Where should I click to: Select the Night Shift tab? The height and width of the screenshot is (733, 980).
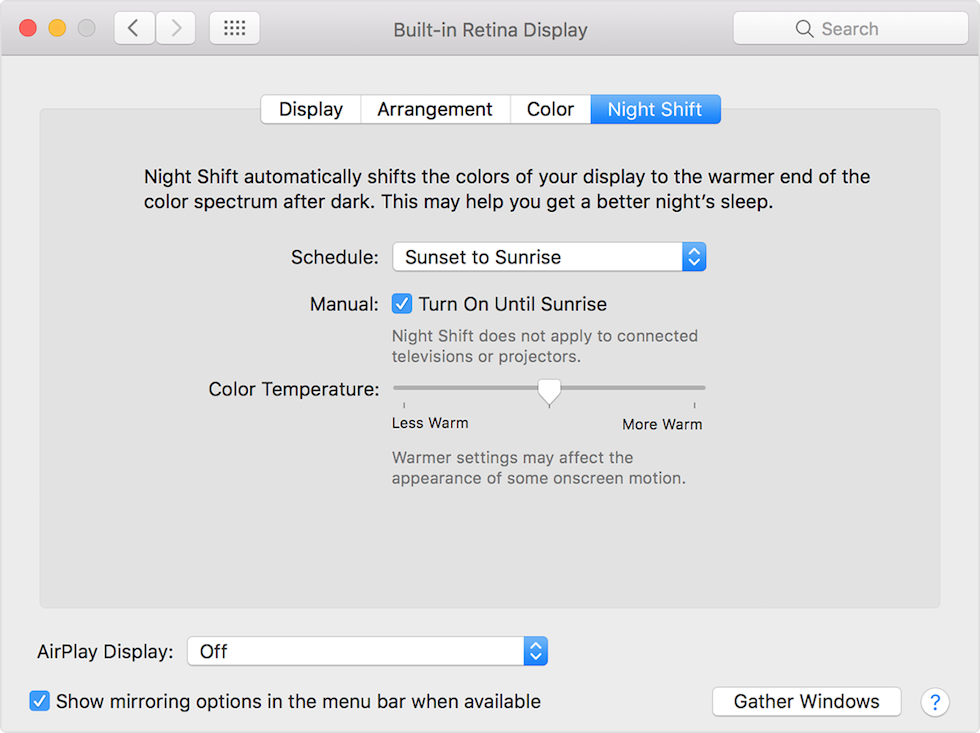655,109
